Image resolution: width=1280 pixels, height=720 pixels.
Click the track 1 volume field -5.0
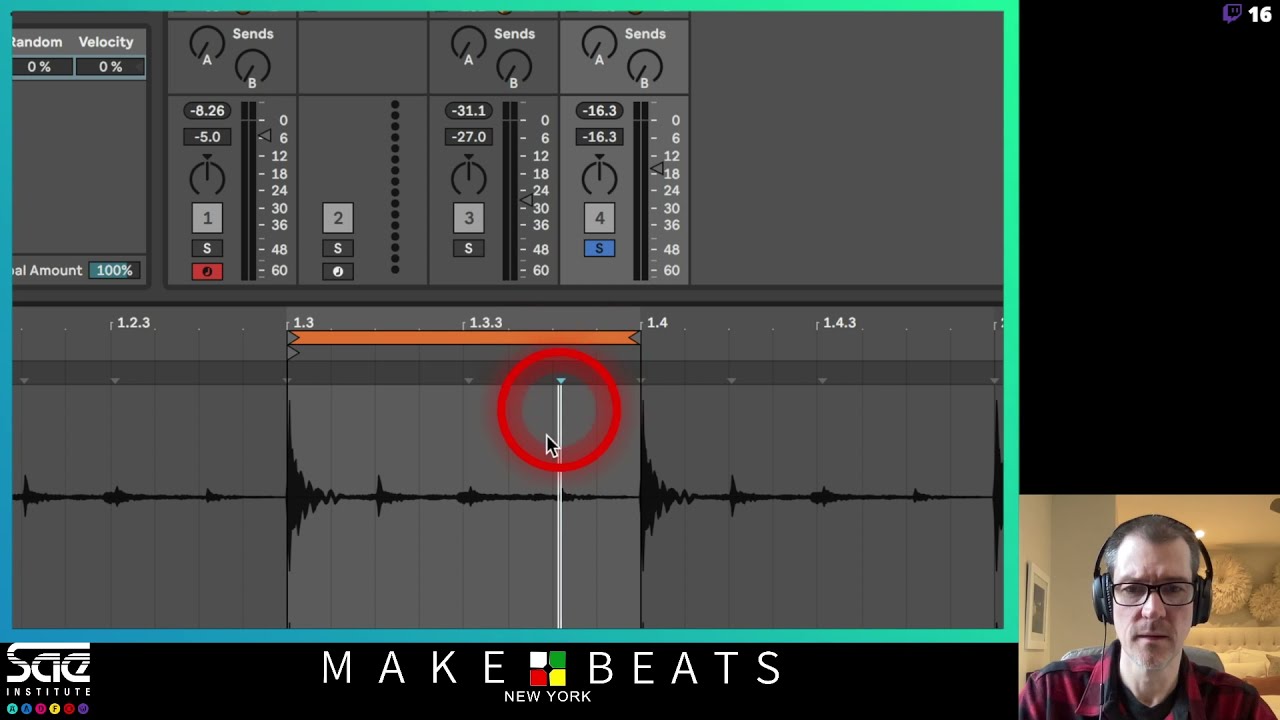pyautogui.click(x=207, y=137)
